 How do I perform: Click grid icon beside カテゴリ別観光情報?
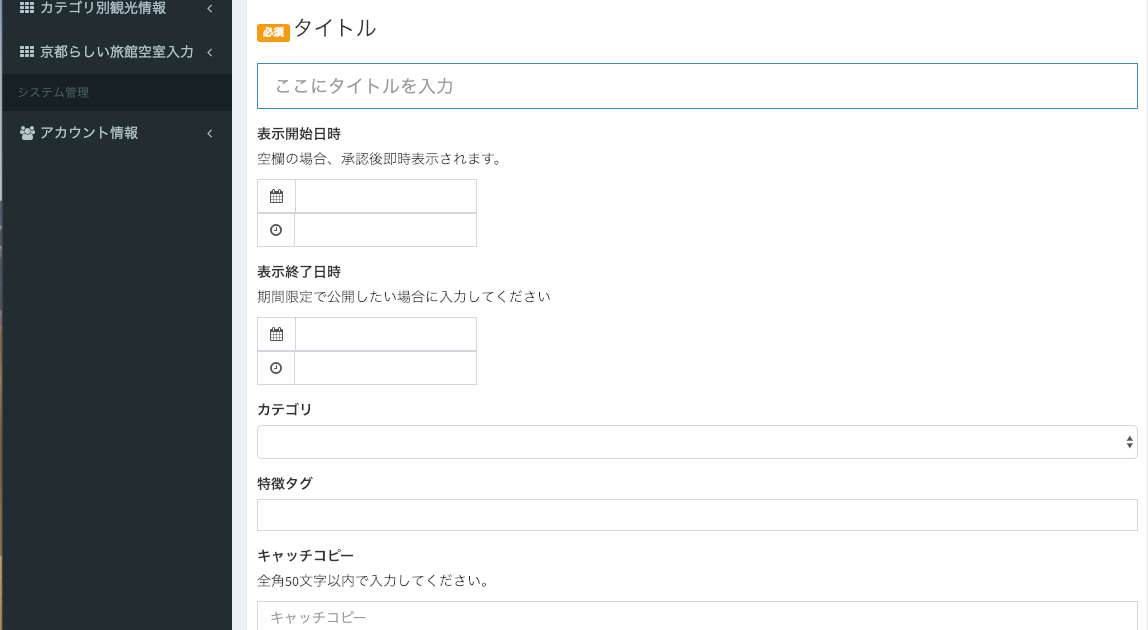(27, 8)
